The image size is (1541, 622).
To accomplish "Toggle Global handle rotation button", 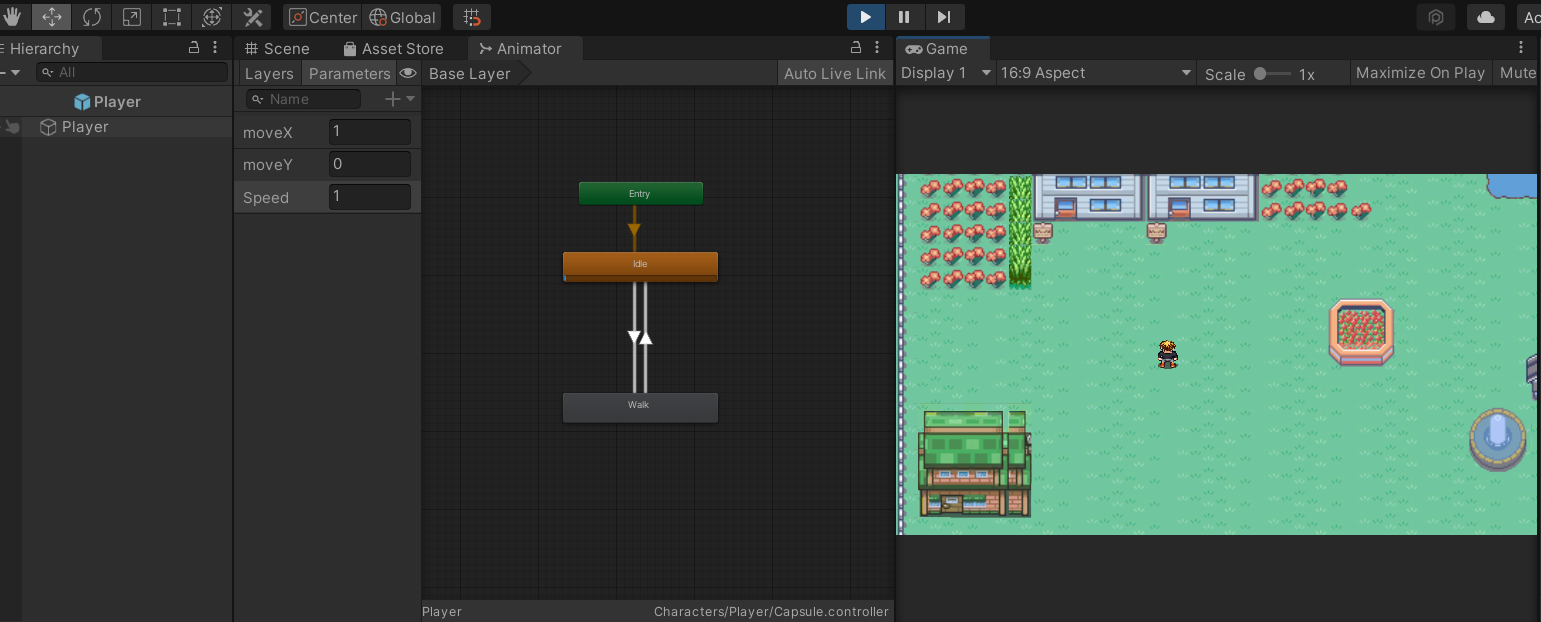I will click(403, 17).
